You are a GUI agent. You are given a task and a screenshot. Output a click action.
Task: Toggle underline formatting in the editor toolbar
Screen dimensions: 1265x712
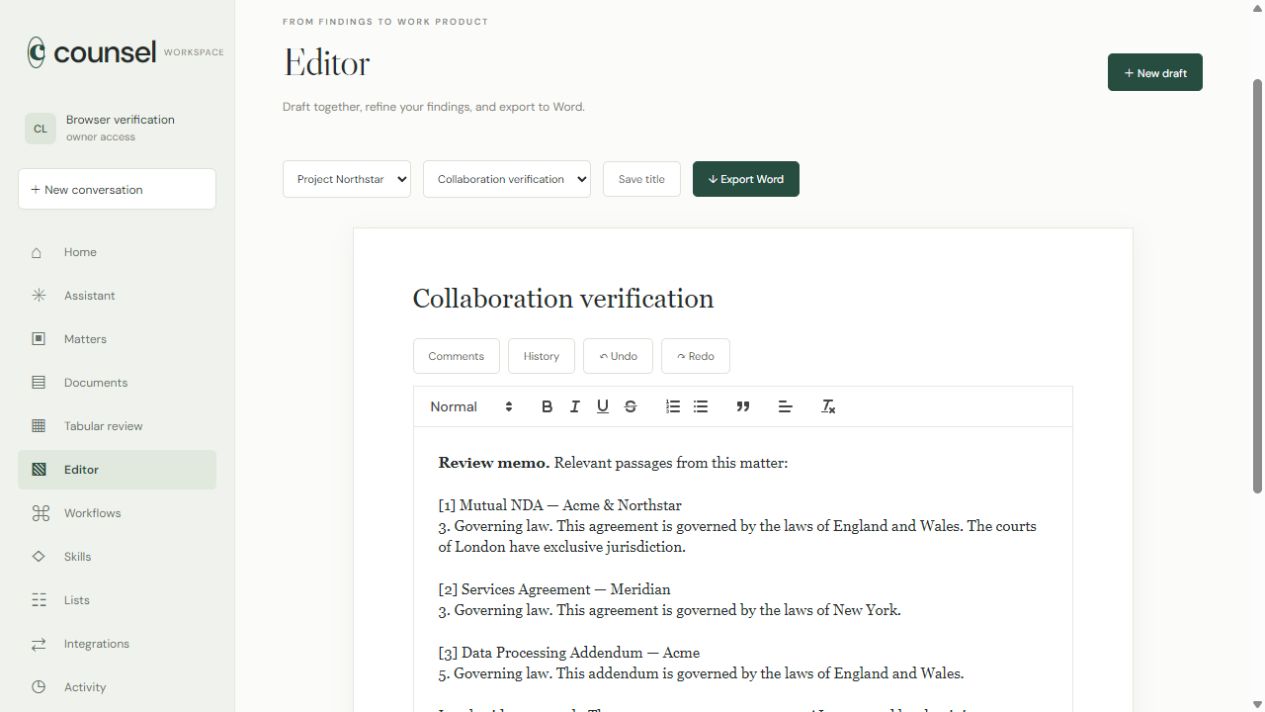[x=602, y=406]
